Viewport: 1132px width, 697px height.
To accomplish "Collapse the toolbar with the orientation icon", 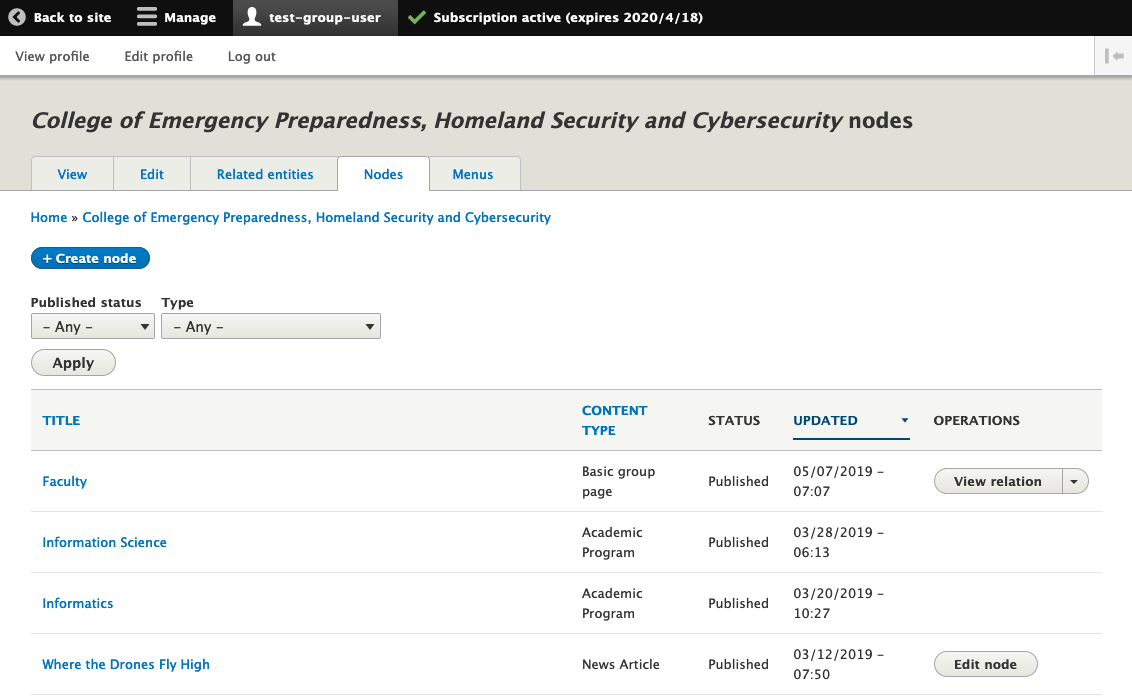I will coord(1114,57).
